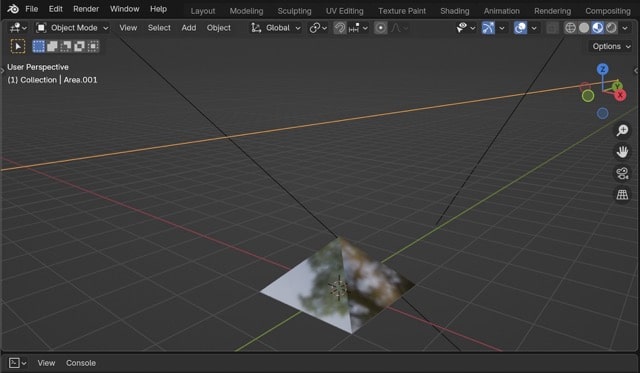640x373 pixels.
Task: Open the proportional editing falloff dropdown
Action: pyautogui.click(x=399, y=28)
